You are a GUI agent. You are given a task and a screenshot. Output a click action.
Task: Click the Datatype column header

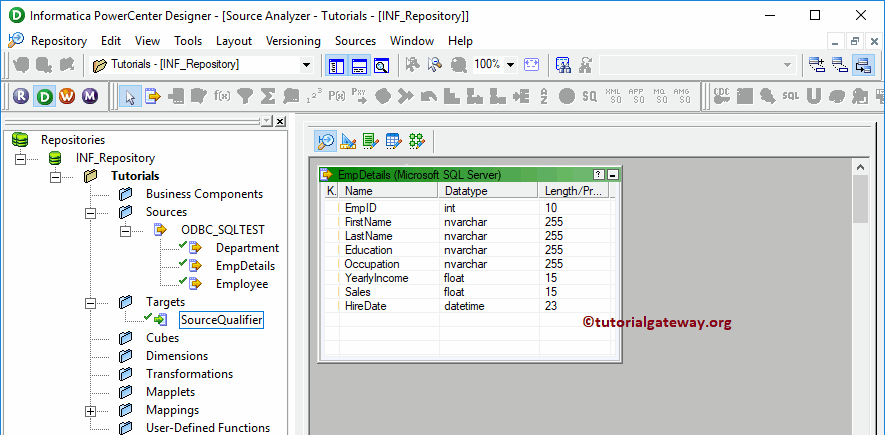466,190
